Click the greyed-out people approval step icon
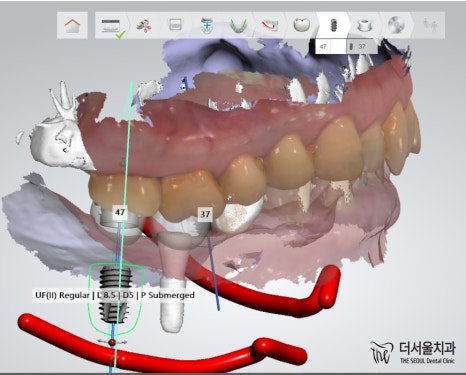Image resolution: width=466 pixels, height=375 pixels. click(x=430, y=25)
